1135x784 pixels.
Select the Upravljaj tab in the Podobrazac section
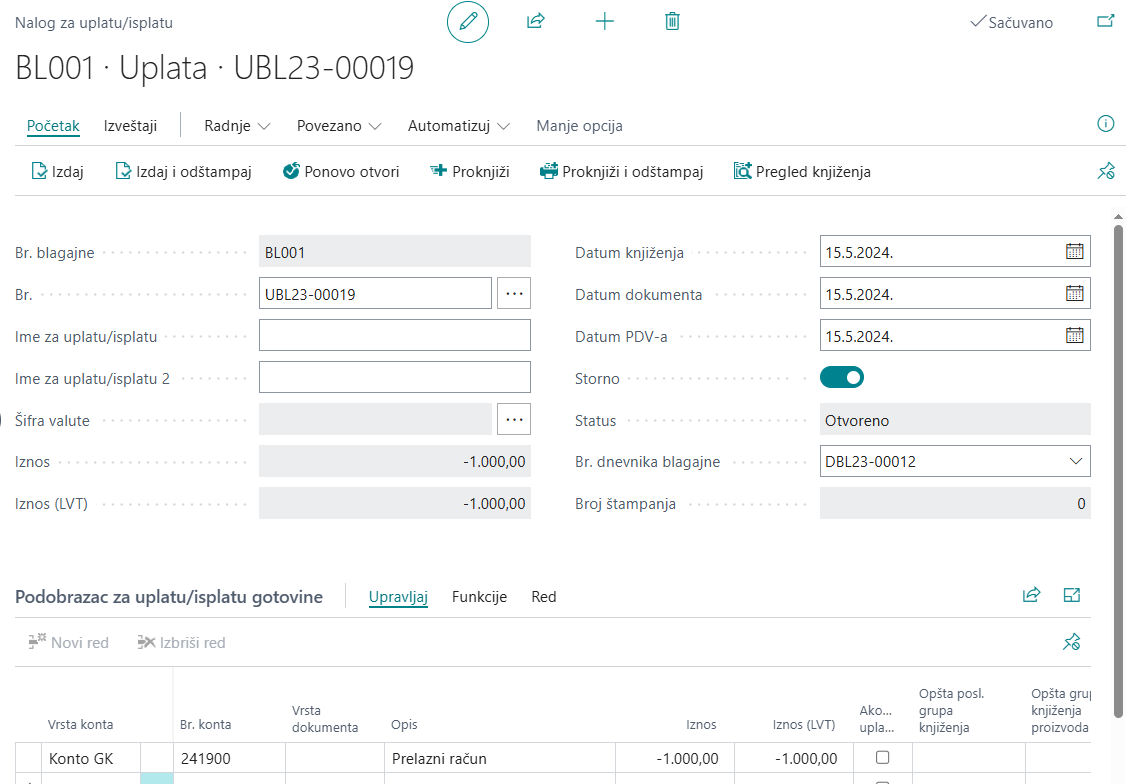(398, 597)
